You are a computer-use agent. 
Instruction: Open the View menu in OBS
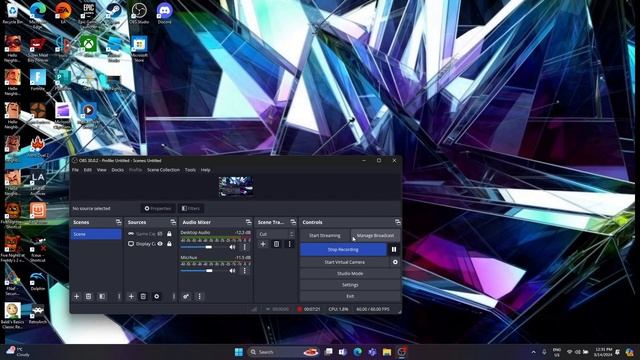(x=102, y=170)
